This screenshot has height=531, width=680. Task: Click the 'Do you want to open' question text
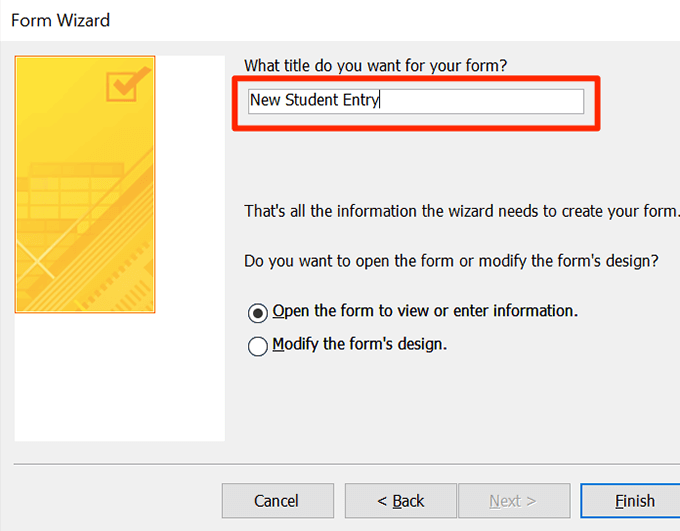click(x=451, y=261)
